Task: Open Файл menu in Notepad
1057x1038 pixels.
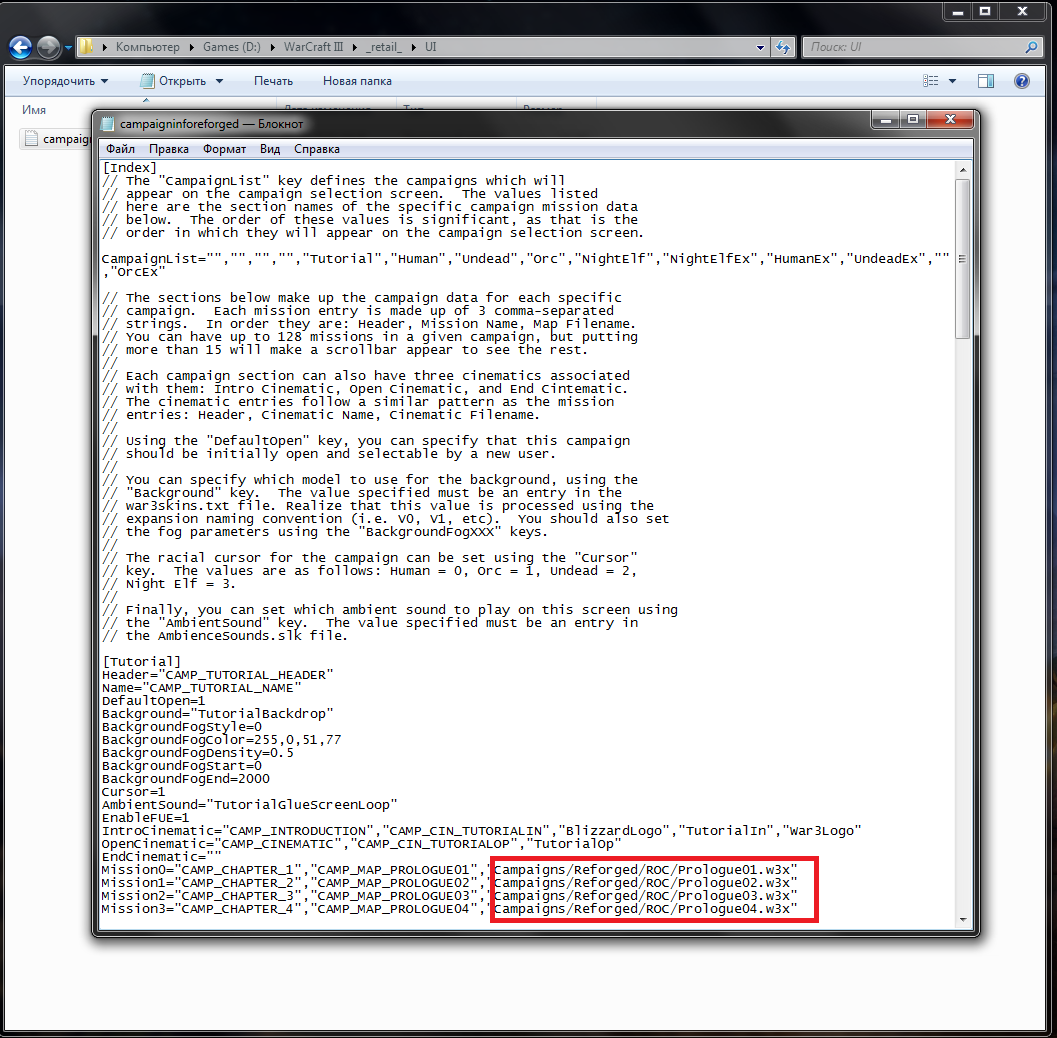Action: pyautogui.click(x=121, y=149)
